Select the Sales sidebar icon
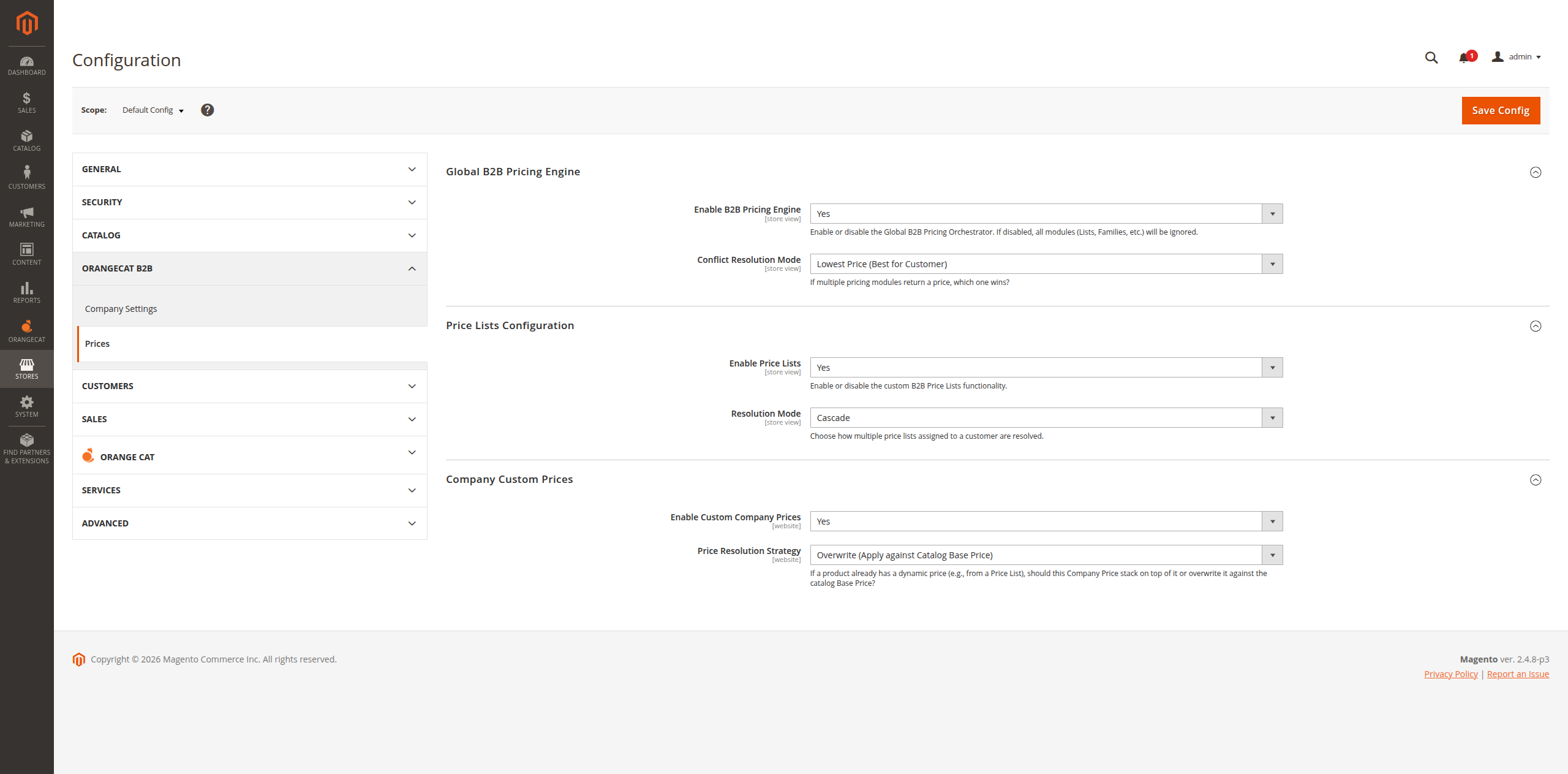The image size is (1568, 774). click(x=26, y=102)
